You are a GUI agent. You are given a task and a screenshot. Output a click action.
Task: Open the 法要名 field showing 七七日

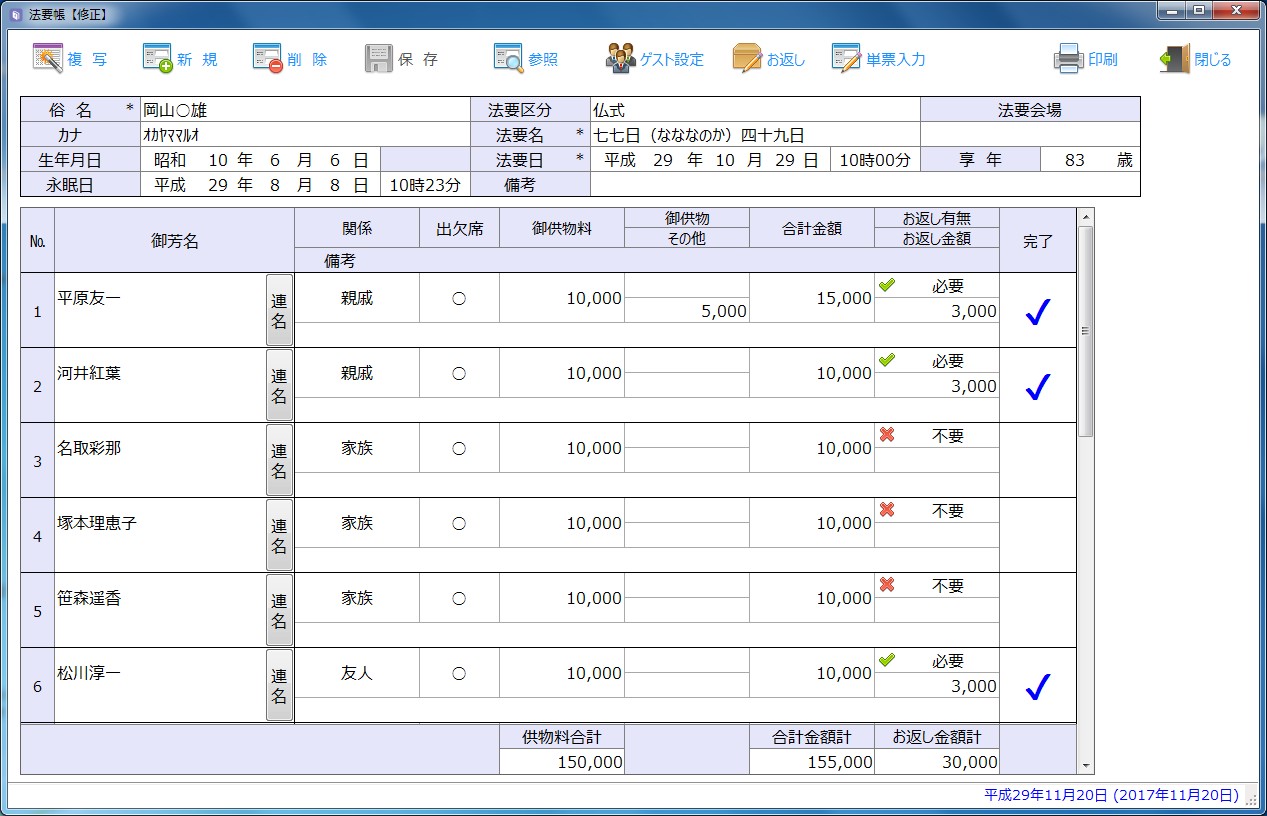pos(754,135)
